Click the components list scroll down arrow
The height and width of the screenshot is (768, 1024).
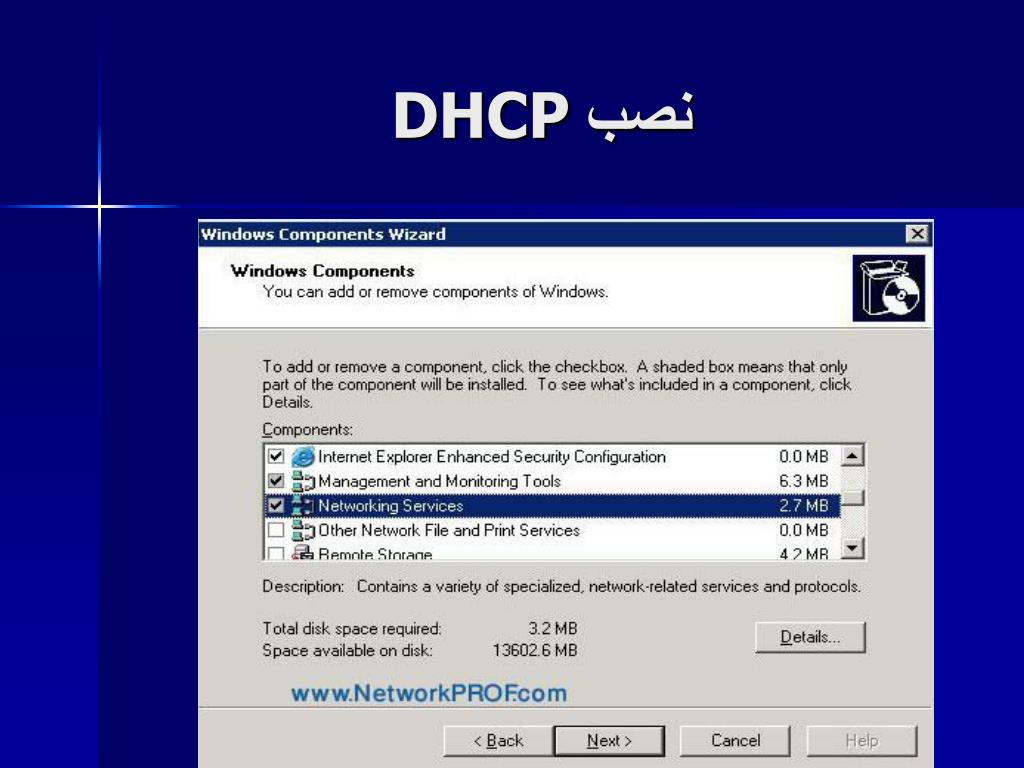[x=853, y=547]
